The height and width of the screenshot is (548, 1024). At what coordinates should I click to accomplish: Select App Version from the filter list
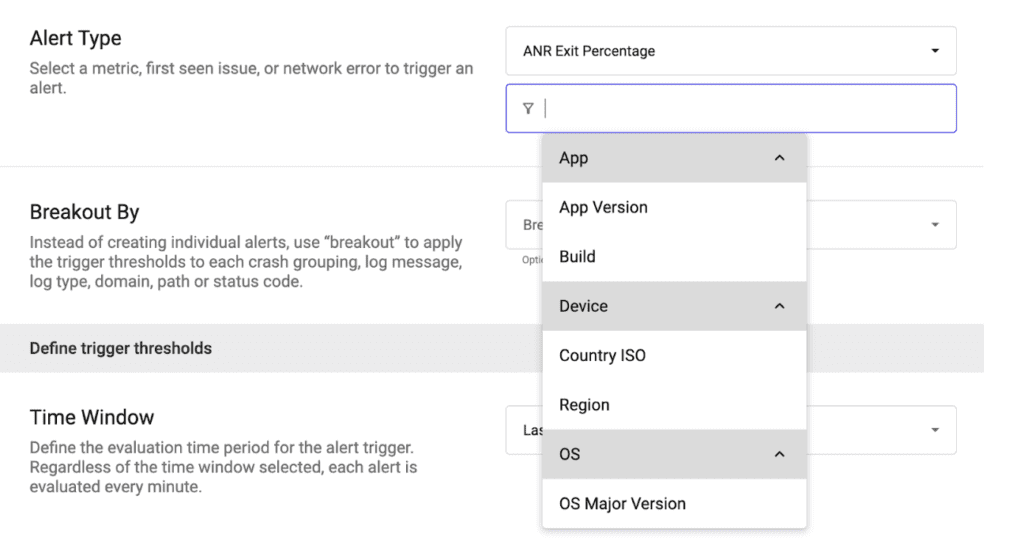click(x=603, y=207)
